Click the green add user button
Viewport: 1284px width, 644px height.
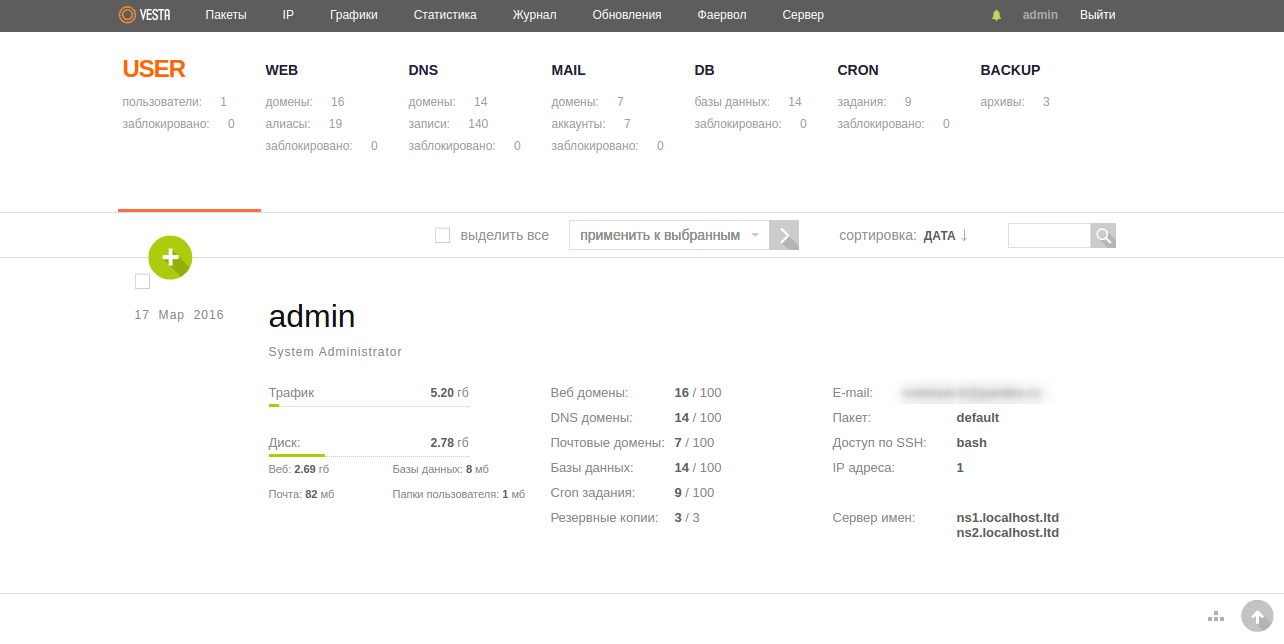click(170, 256)
